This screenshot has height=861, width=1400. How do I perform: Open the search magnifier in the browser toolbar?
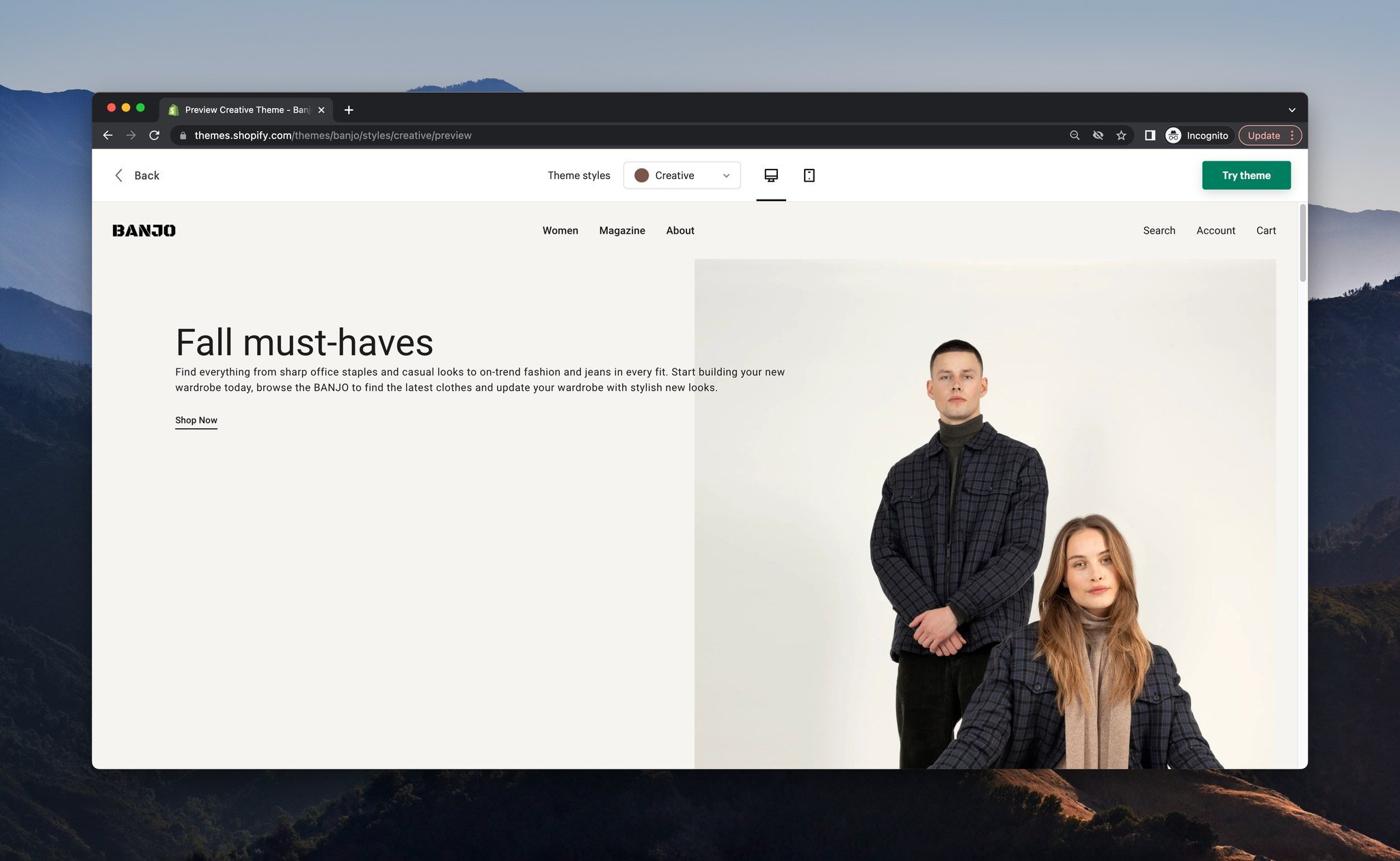tap(1075, 135)
